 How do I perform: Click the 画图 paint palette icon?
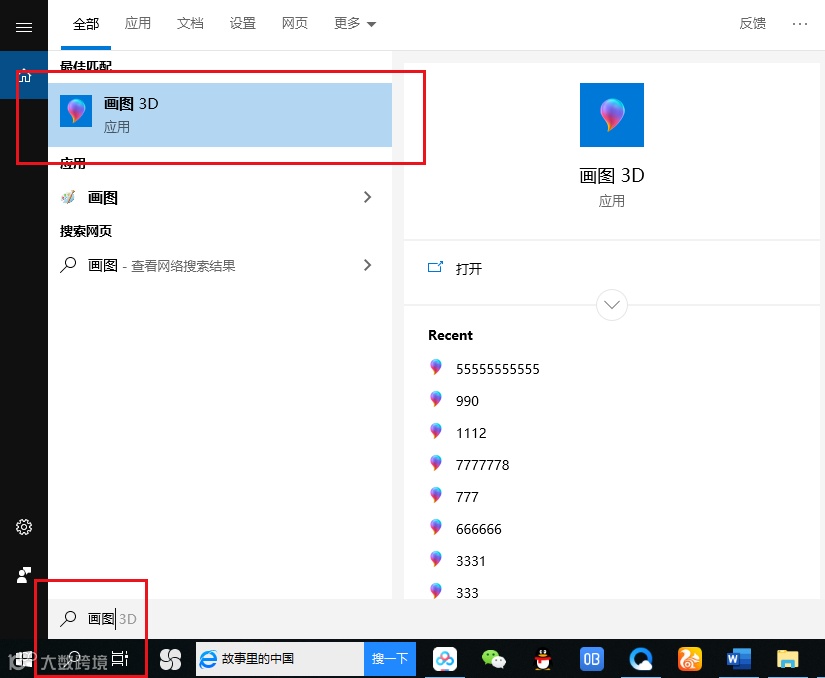(x=68, y=197)
